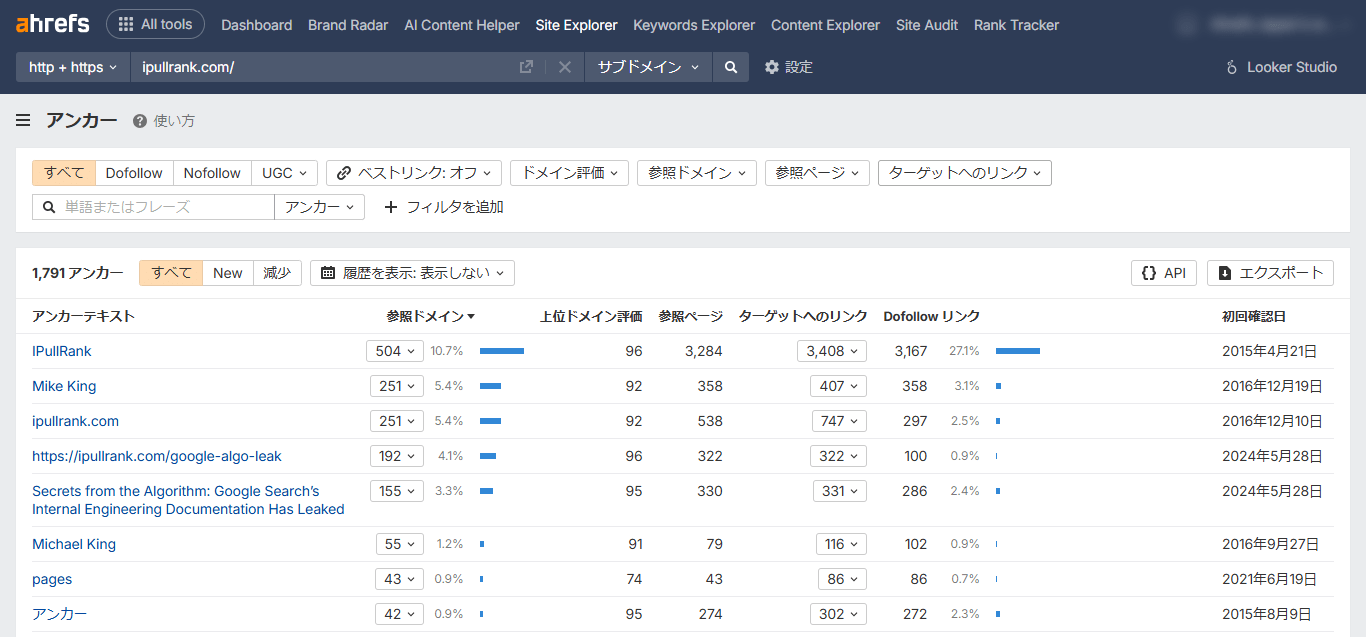Click the search magnifier to run analysis
Image resolution: width=1366 pixels, height=637 pixels.
[730, 67]
